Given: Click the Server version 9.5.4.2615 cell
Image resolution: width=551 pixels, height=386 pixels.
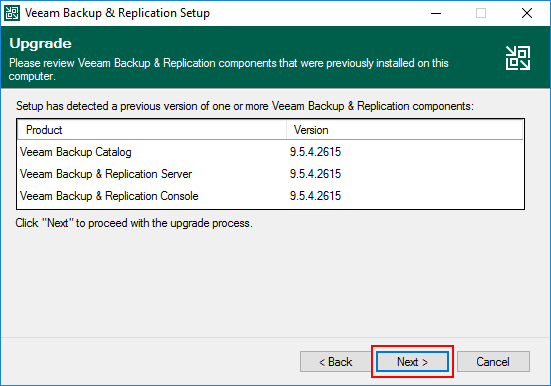Looking at the screenshot, I should [x=315, y=174].
